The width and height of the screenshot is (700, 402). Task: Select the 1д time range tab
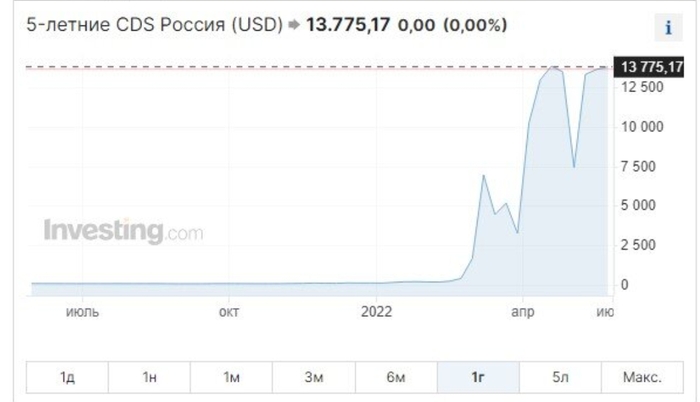pyautogui.click(x=68, y=377)
